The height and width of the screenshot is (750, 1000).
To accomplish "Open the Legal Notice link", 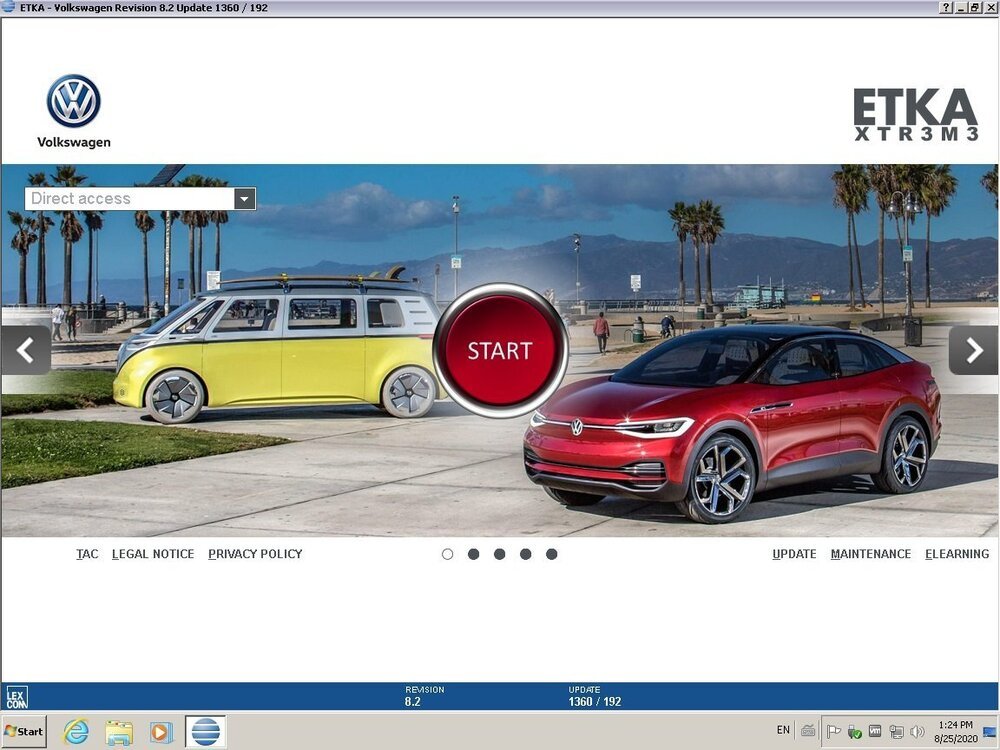I will pyautogui.click(x=153, y=554).
